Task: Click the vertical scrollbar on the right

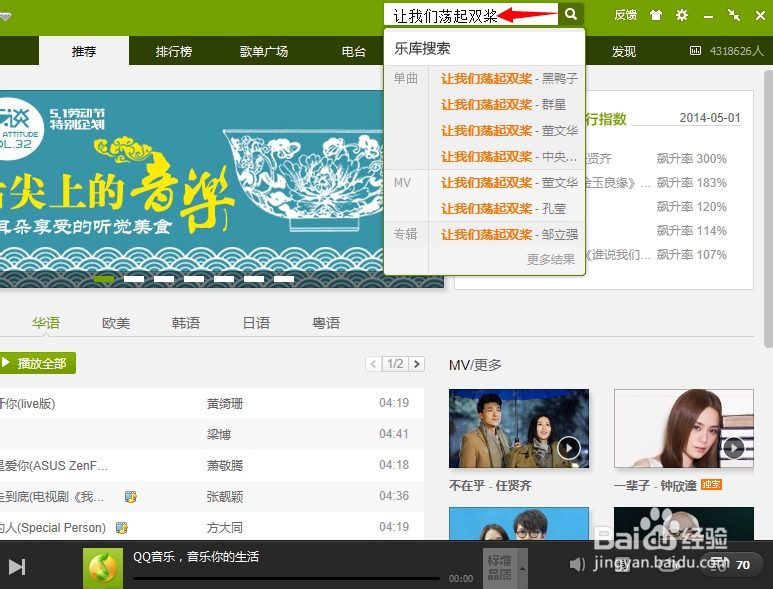Action: (768, 208)
